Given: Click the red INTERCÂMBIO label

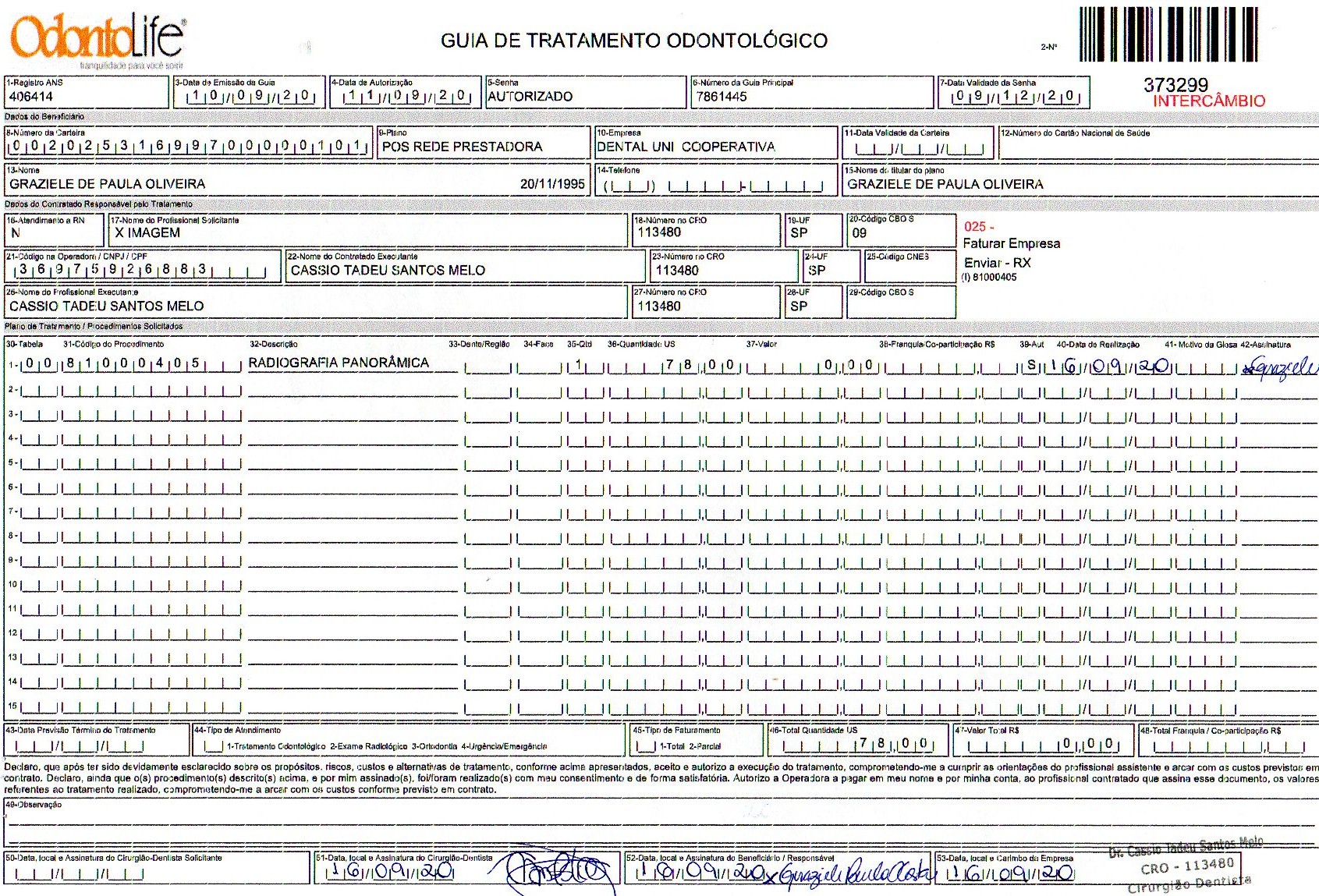Looking at the screenshot, I should [x=1208, y=101].
